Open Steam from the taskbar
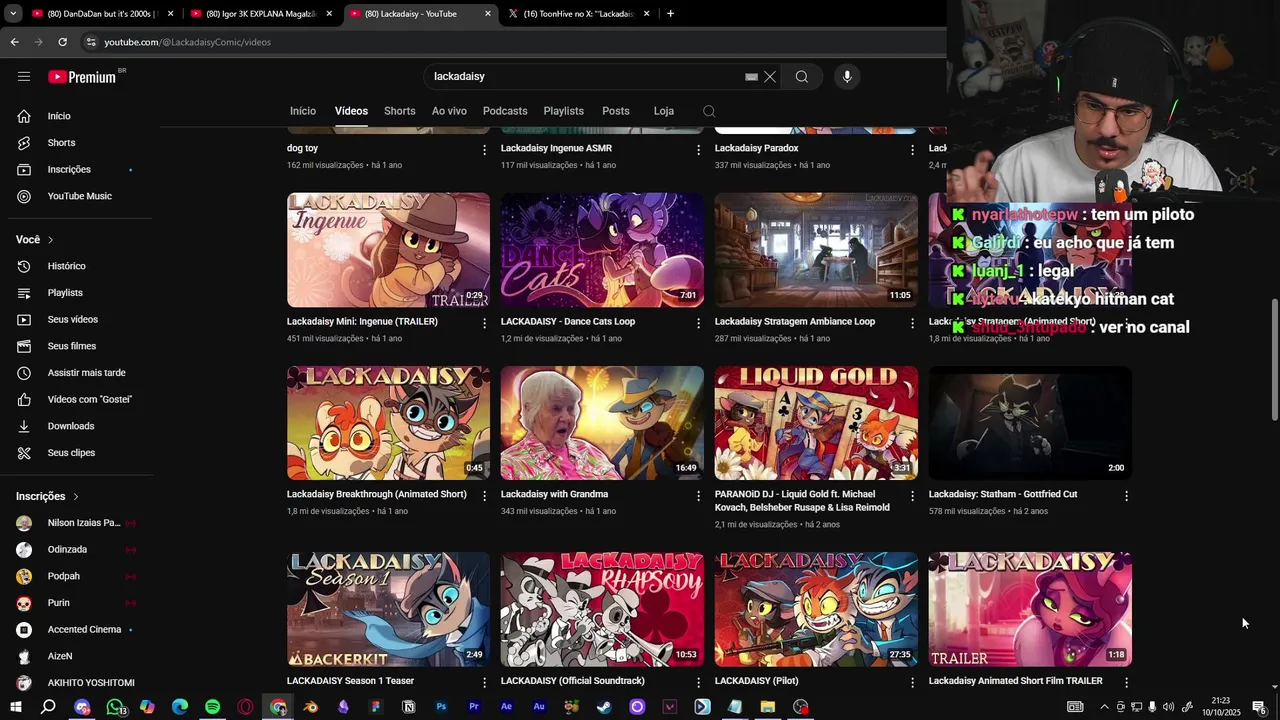The height and width of the screenshot is (720, 1280). (604, 707)
